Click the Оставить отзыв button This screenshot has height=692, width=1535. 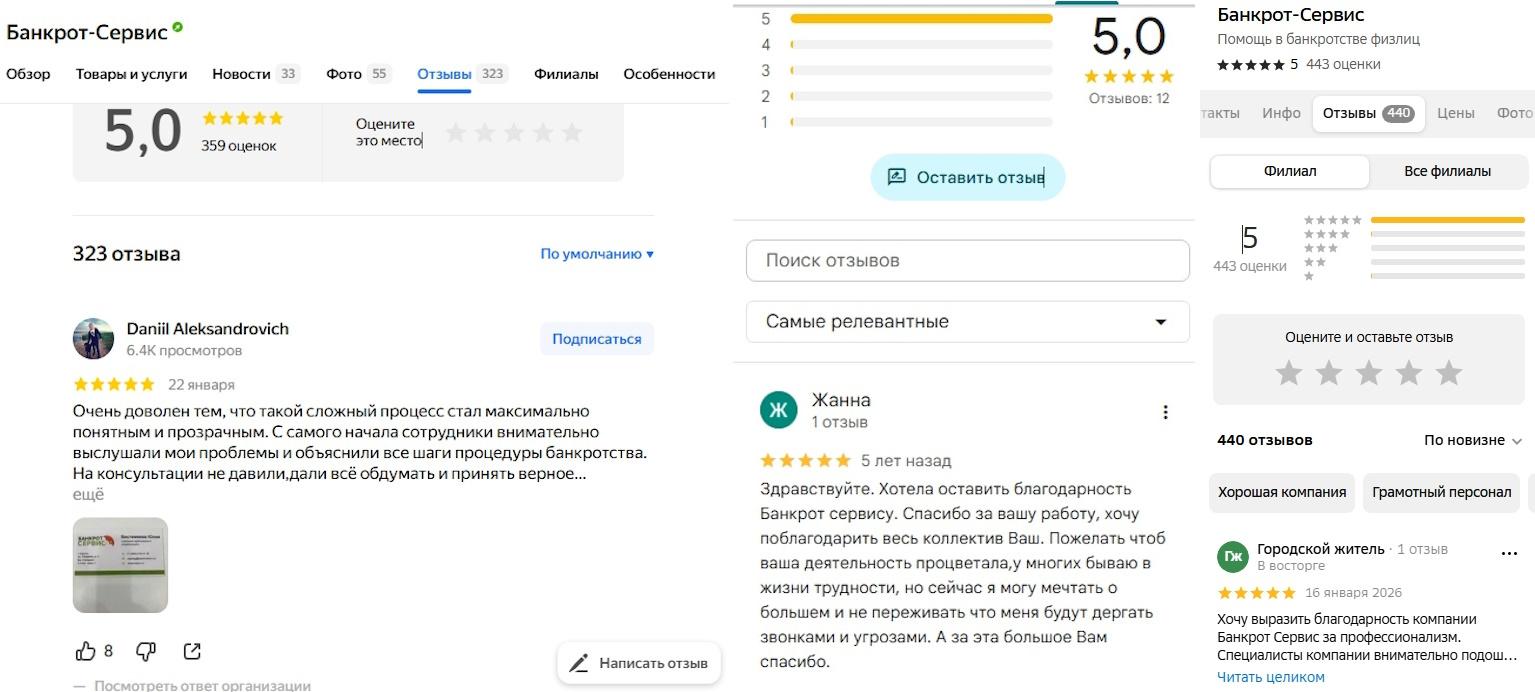click(x=967, y=177)
